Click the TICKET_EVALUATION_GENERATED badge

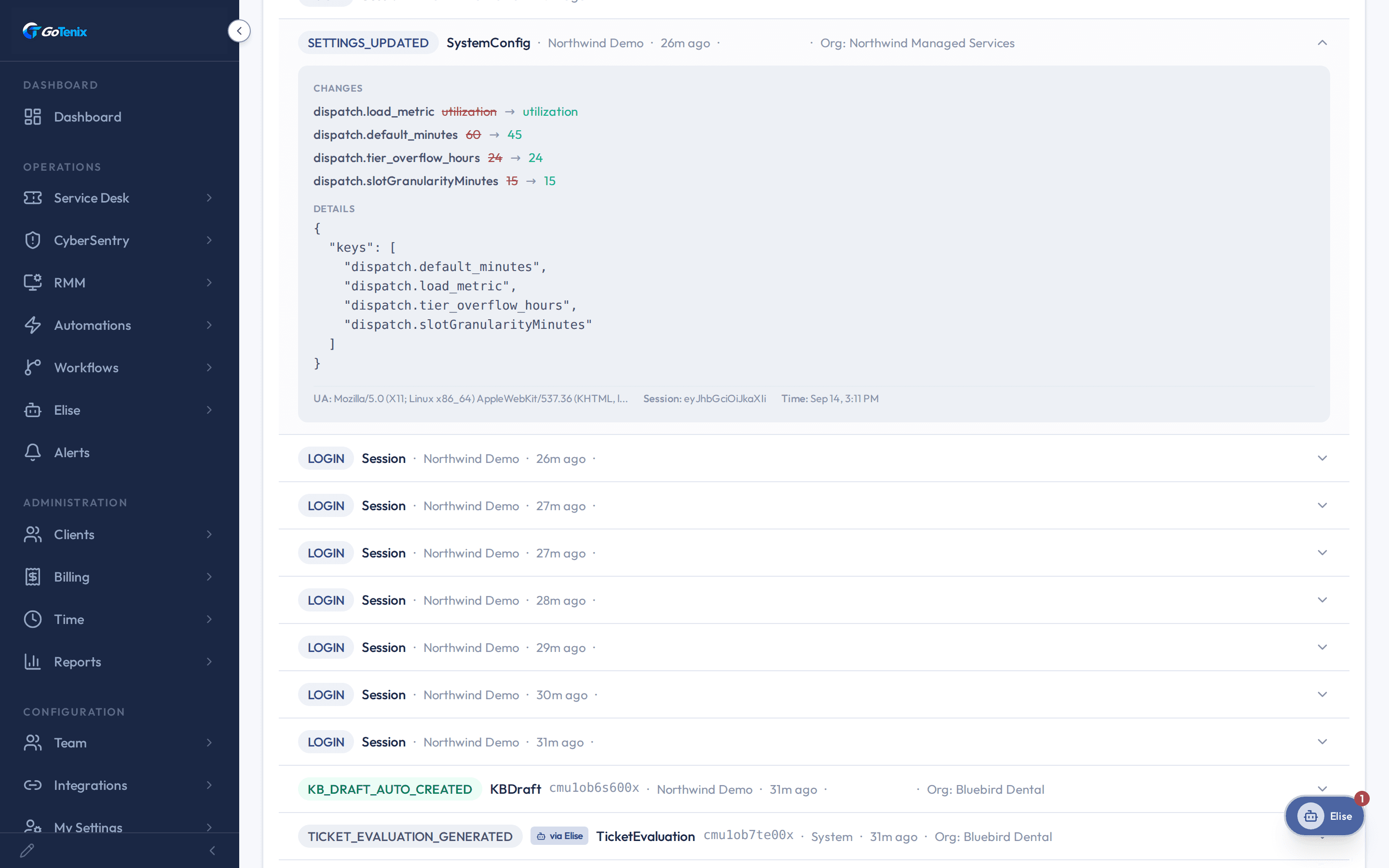[x=410, y=837]
